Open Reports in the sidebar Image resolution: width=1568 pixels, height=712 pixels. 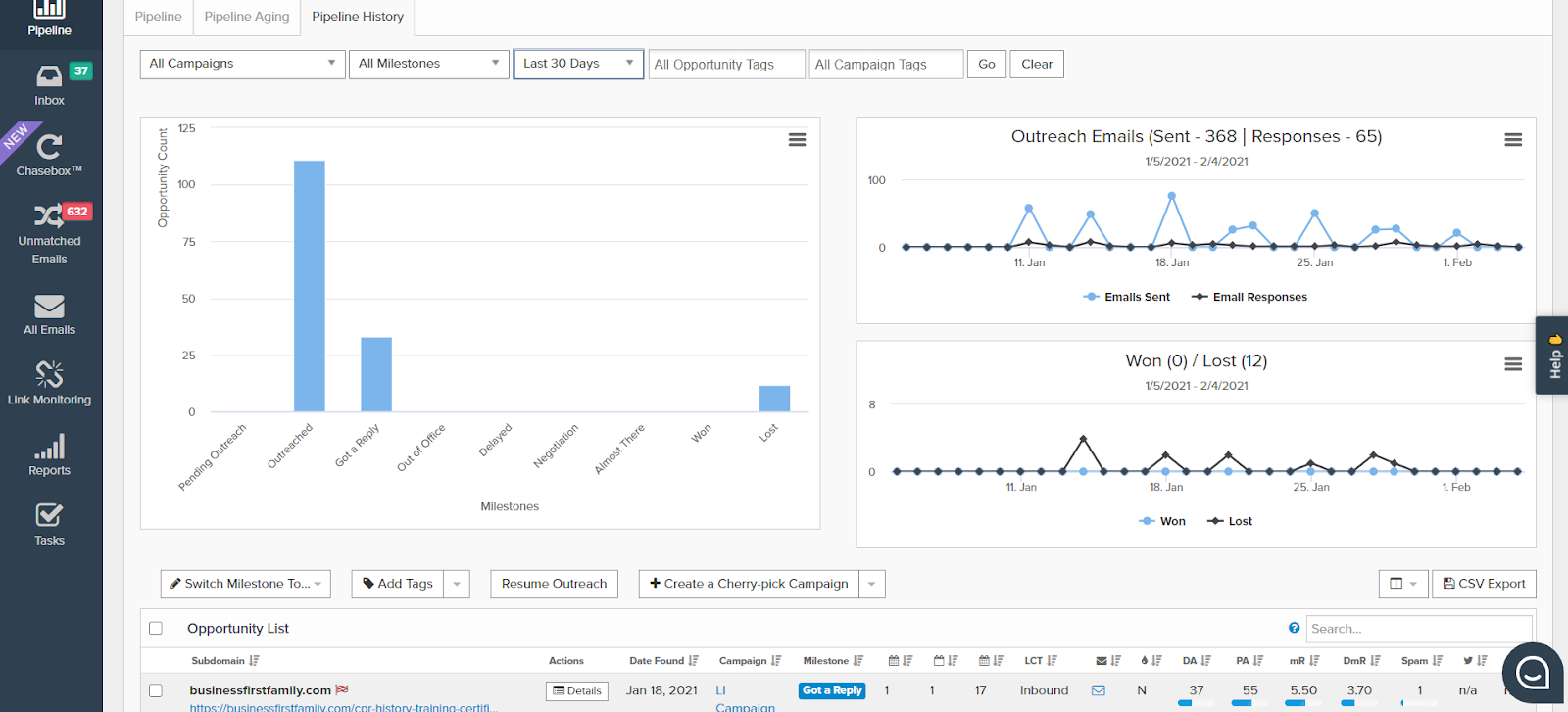49,455
